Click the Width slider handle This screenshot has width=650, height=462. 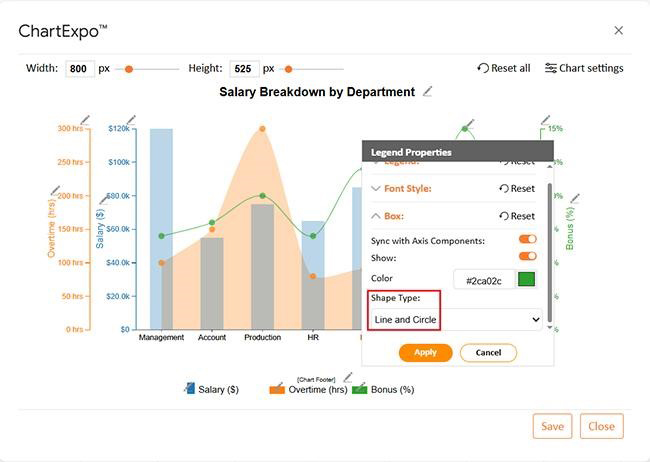click(x=127, y=69)
